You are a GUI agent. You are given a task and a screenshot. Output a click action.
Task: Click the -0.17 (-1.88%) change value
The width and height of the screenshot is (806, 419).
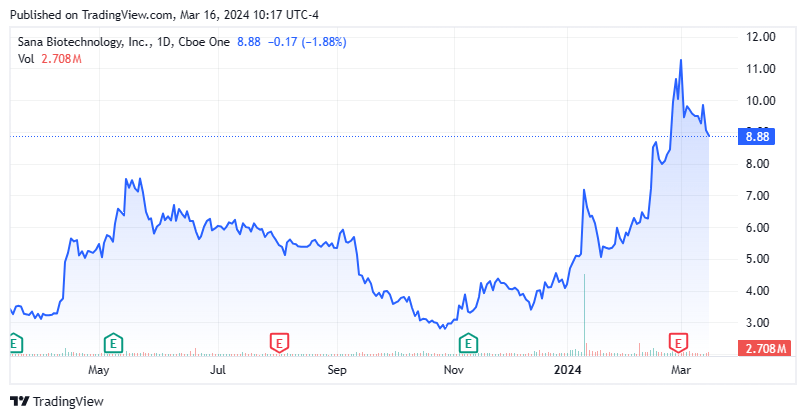[307, 42]
